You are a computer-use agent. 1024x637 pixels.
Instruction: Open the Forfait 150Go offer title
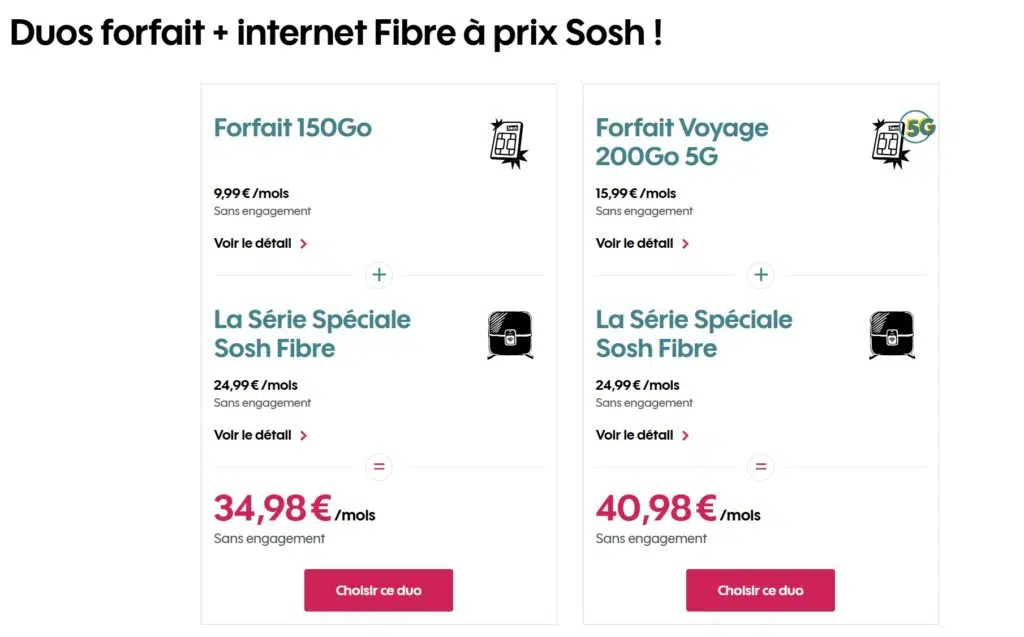pos(292,128)
